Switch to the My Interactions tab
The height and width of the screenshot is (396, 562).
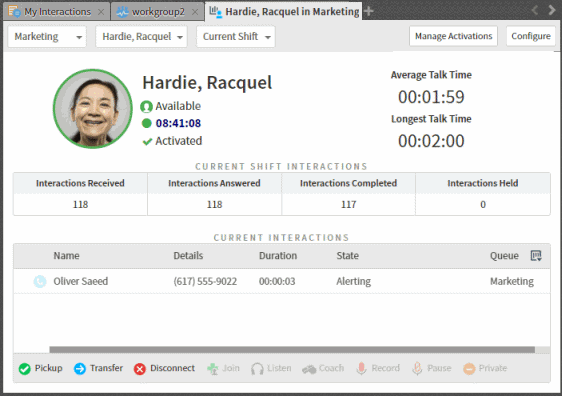(57, 12)
